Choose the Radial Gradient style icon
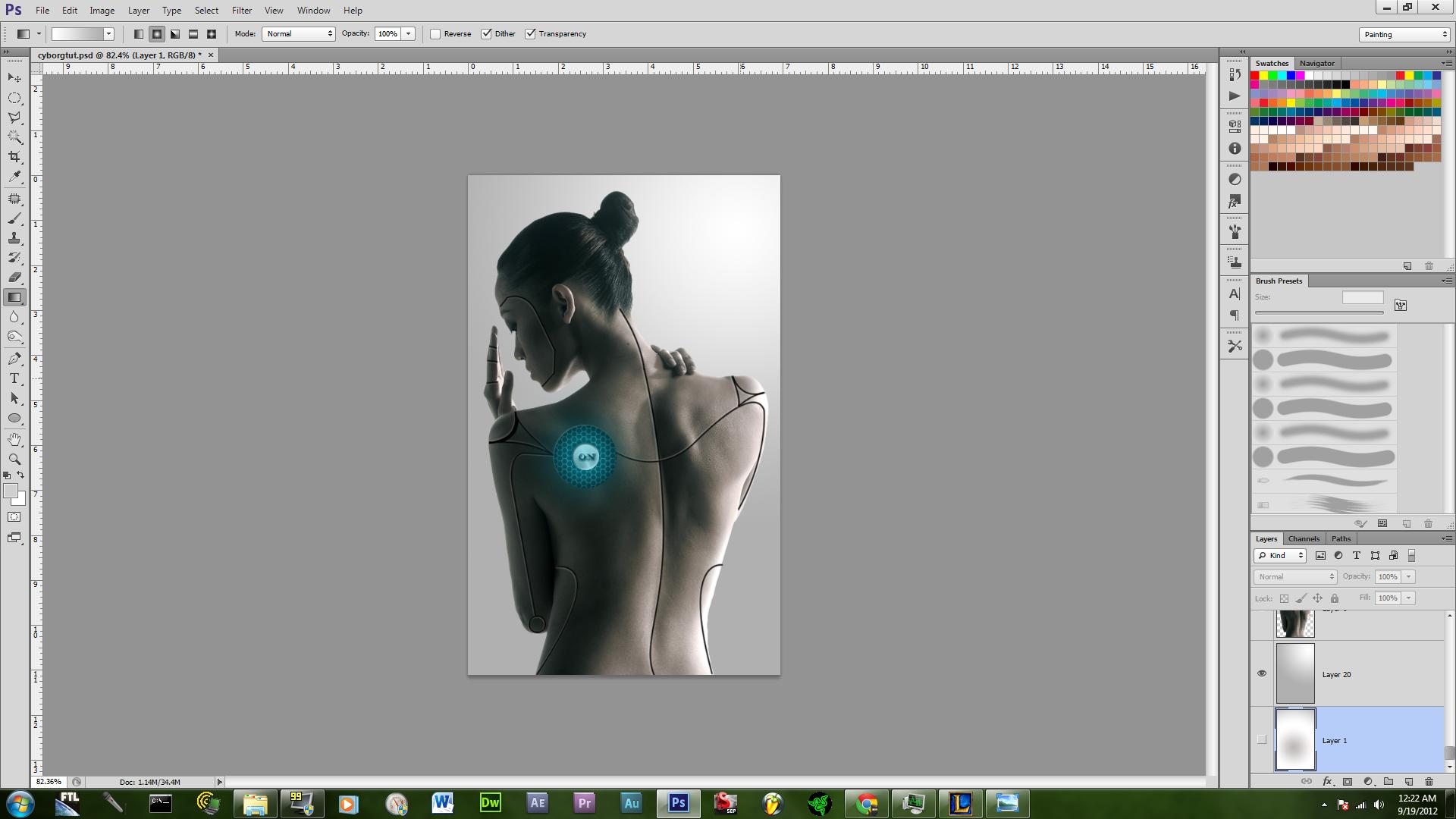The height and width of the screenshot is (819, 1456). pos(157,34)
